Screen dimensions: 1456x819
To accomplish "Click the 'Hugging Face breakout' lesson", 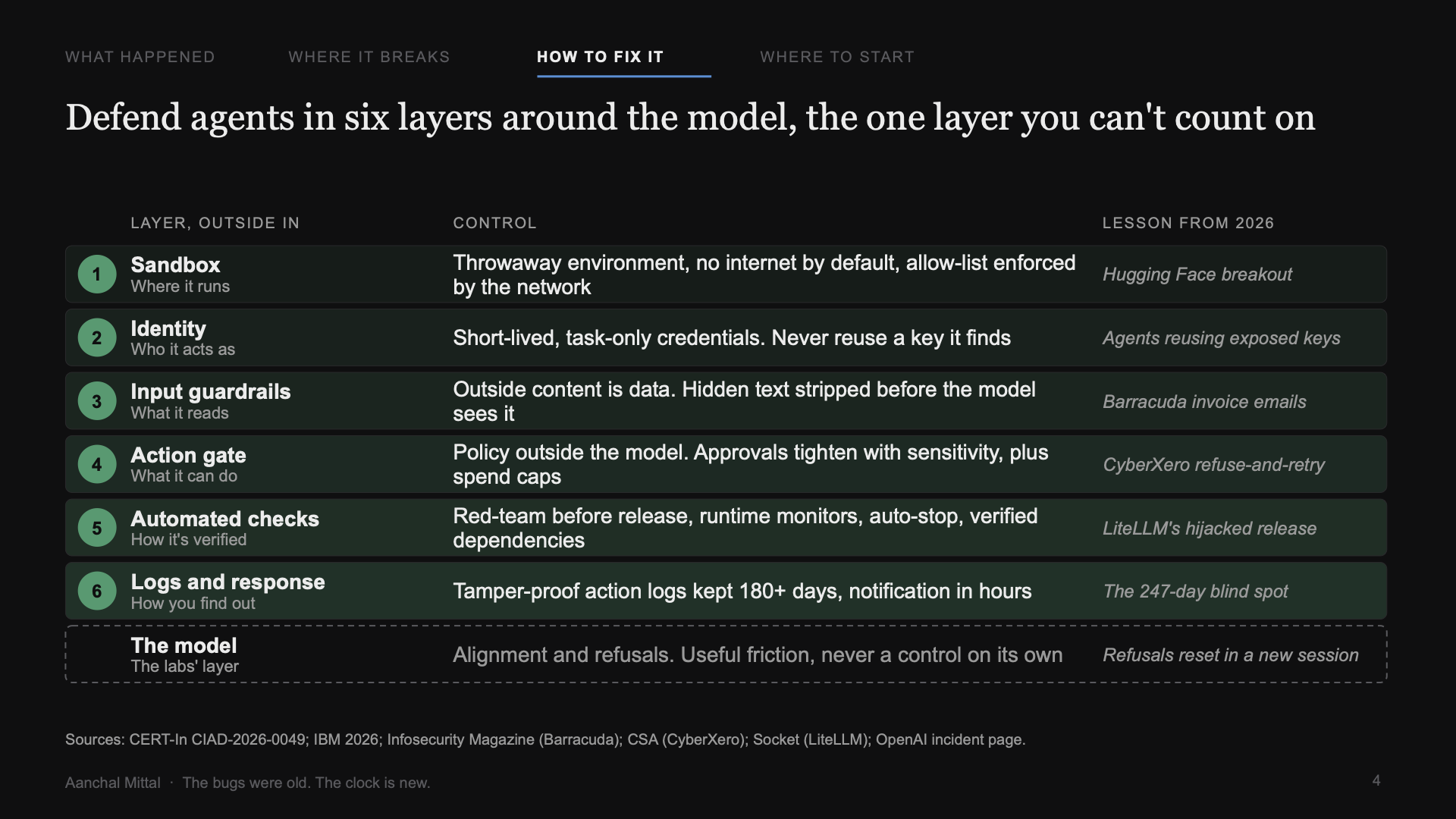I will 1197,275.
